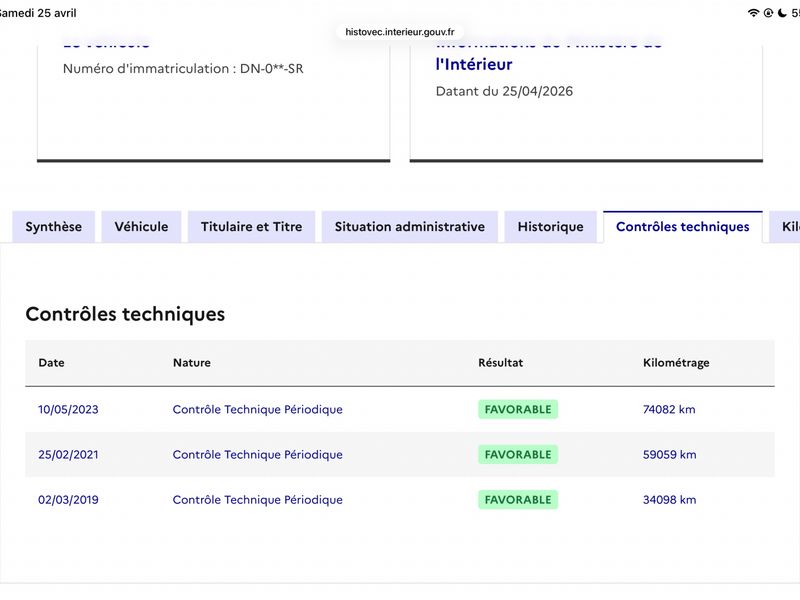The width and height of the screenshot is (800, 600).
Task: Click Contrôle Technique Périodique in the 02/03/2019 row
Action: point(257,500)
